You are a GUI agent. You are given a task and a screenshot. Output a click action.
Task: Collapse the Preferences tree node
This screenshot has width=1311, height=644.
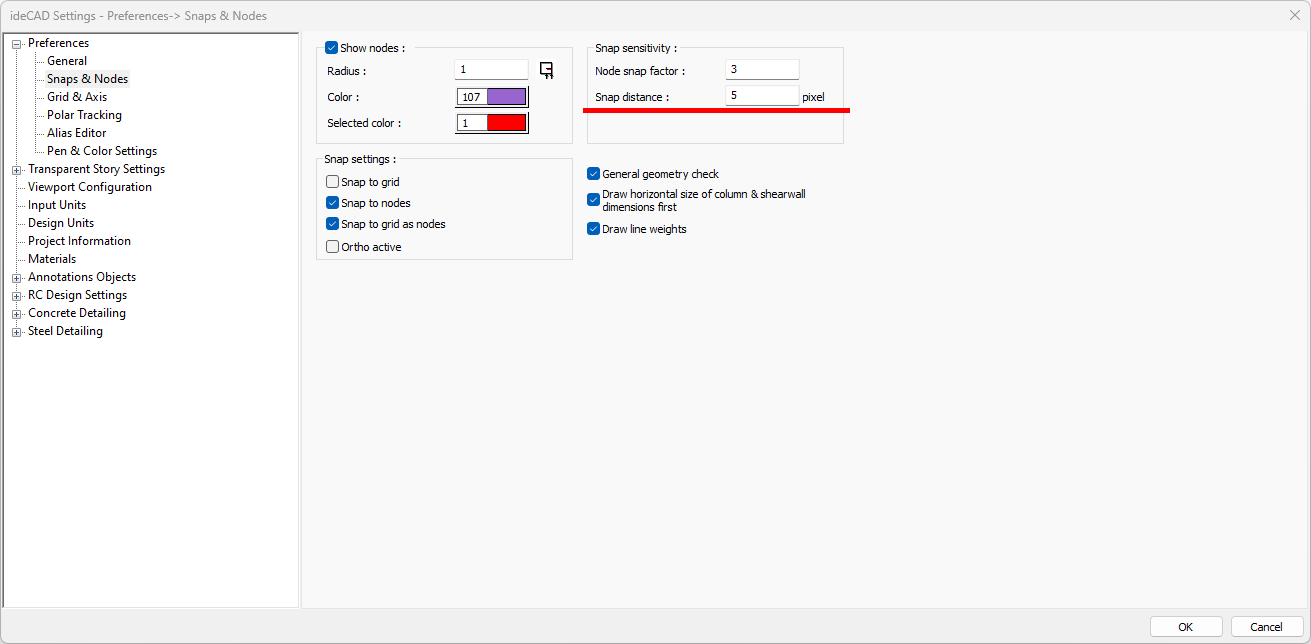click(16, 44)
